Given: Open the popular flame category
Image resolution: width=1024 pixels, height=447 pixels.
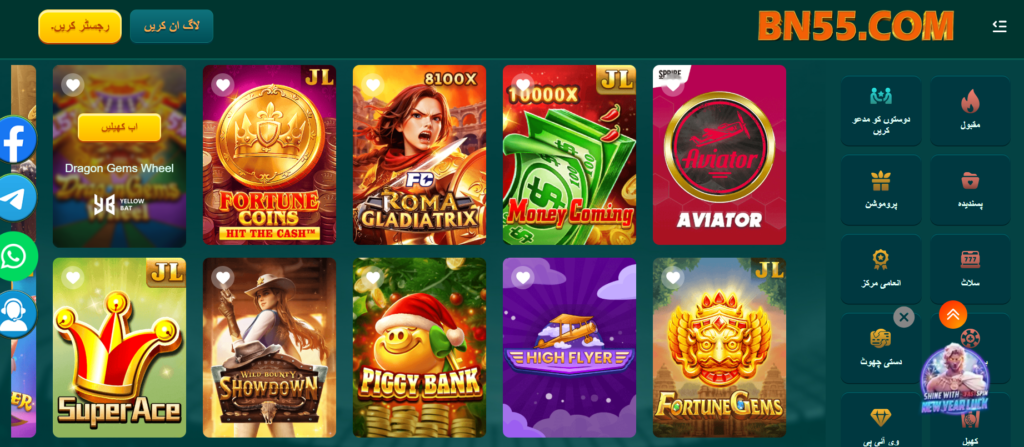Looking at the screenshot, I should click(970, 110).
